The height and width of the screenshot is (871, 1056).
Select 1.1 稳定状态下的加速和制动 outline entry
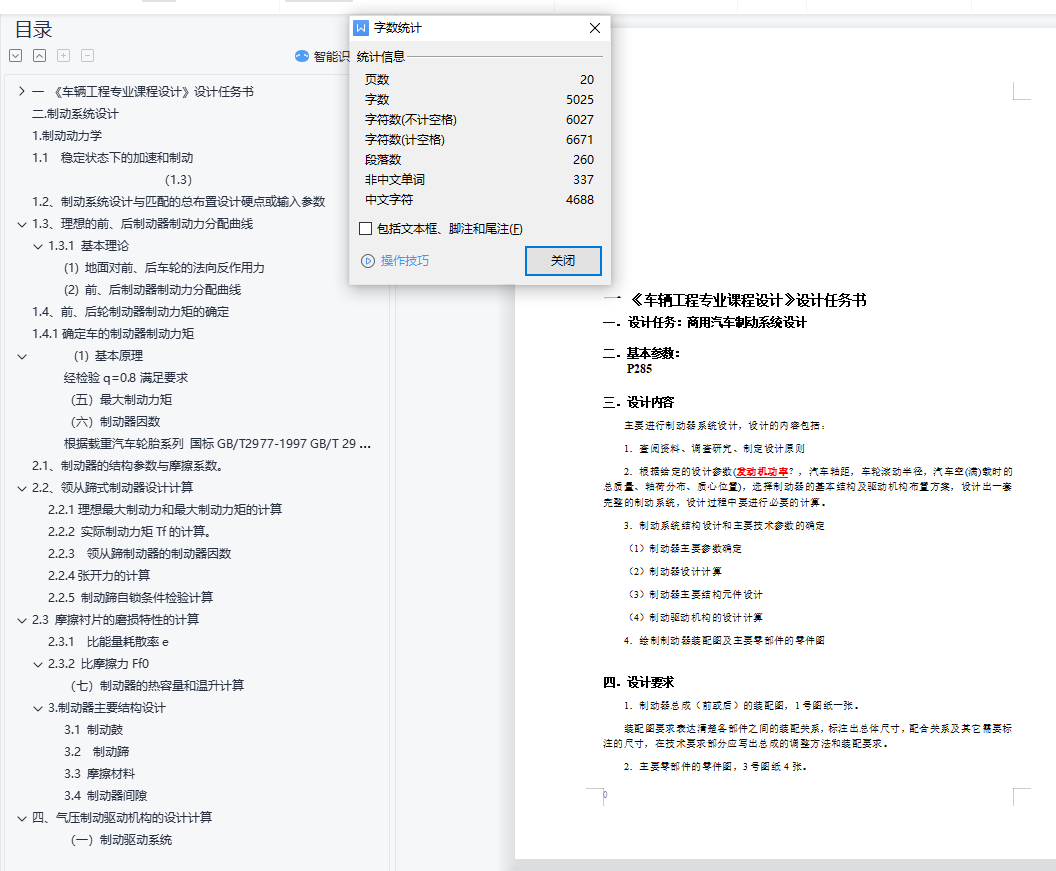(x=112, y=158)
